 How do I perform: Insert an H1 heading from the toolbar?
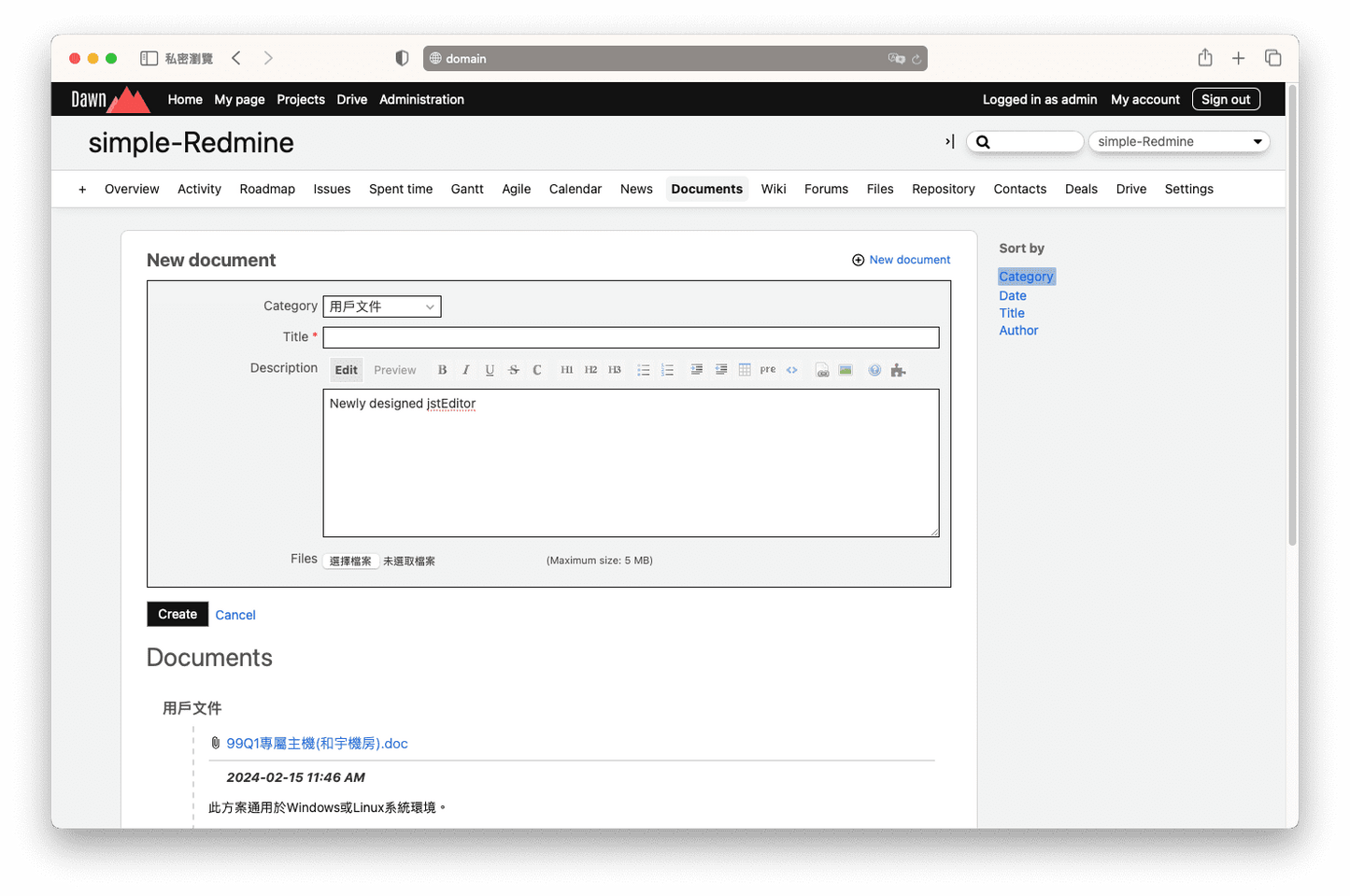[566, 369]
